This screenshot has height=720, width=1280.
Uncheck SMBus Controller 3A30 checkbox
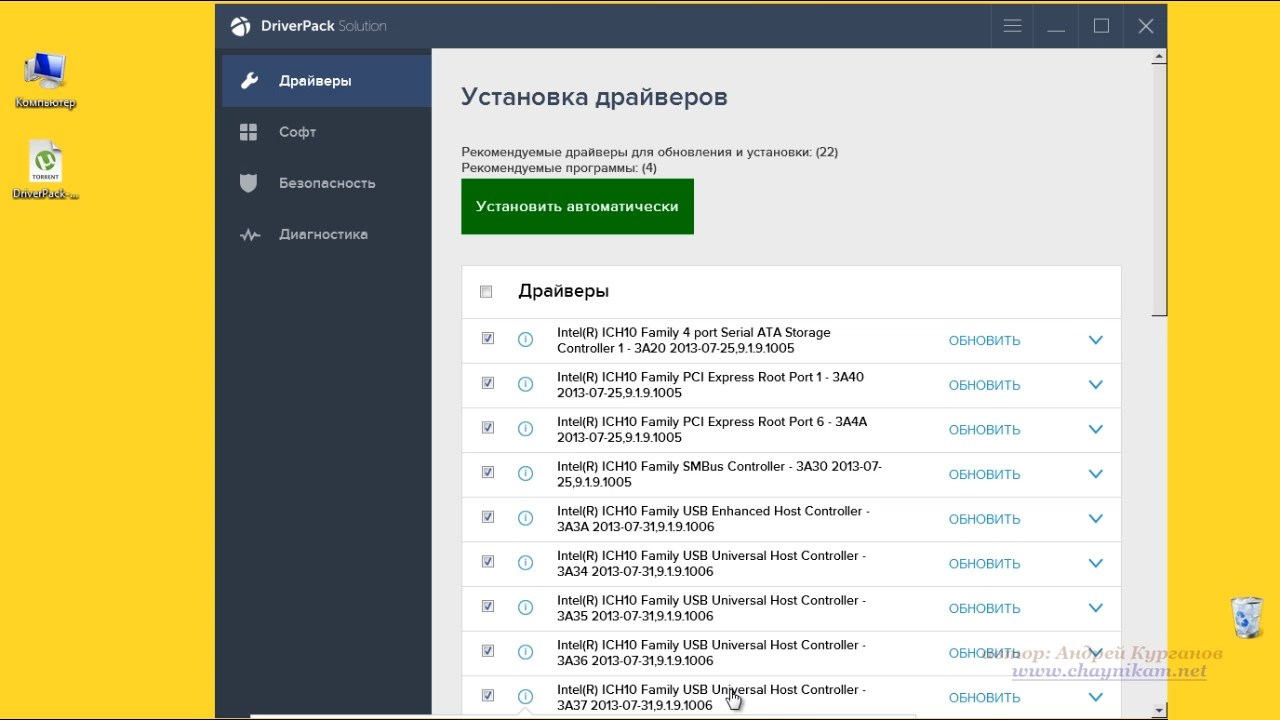click(488, 472)
